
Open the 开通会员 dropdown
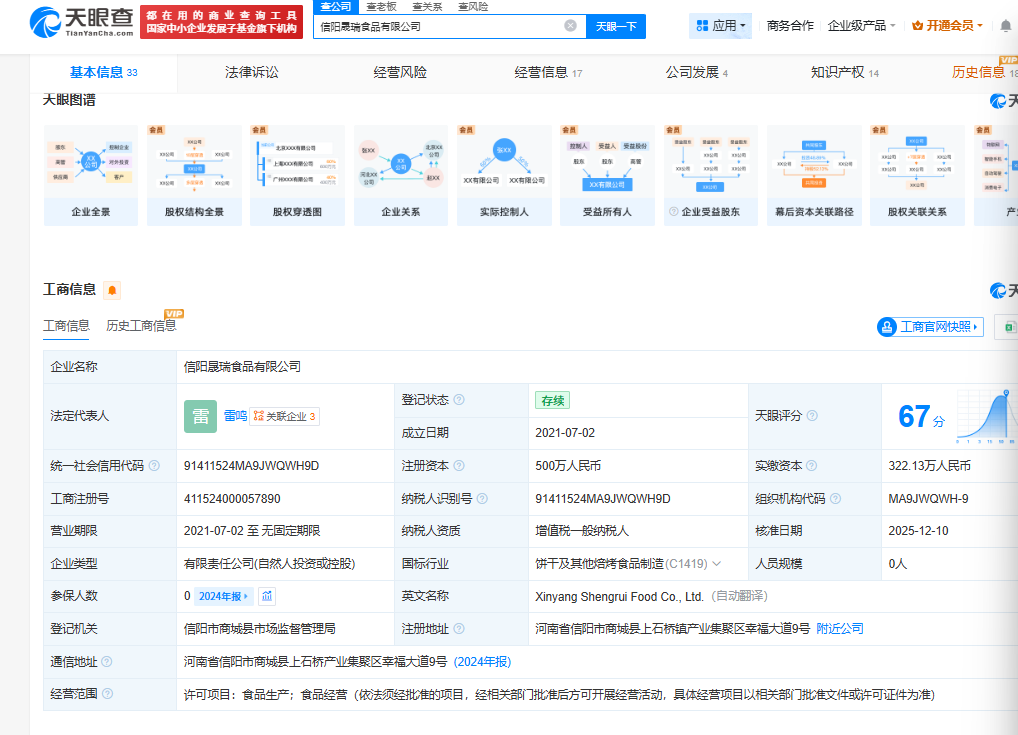(948, 26)
